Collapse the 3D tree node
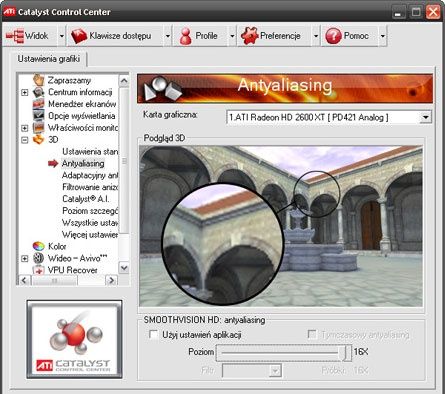Screen dimensions: 445x394 coord(25,140)
